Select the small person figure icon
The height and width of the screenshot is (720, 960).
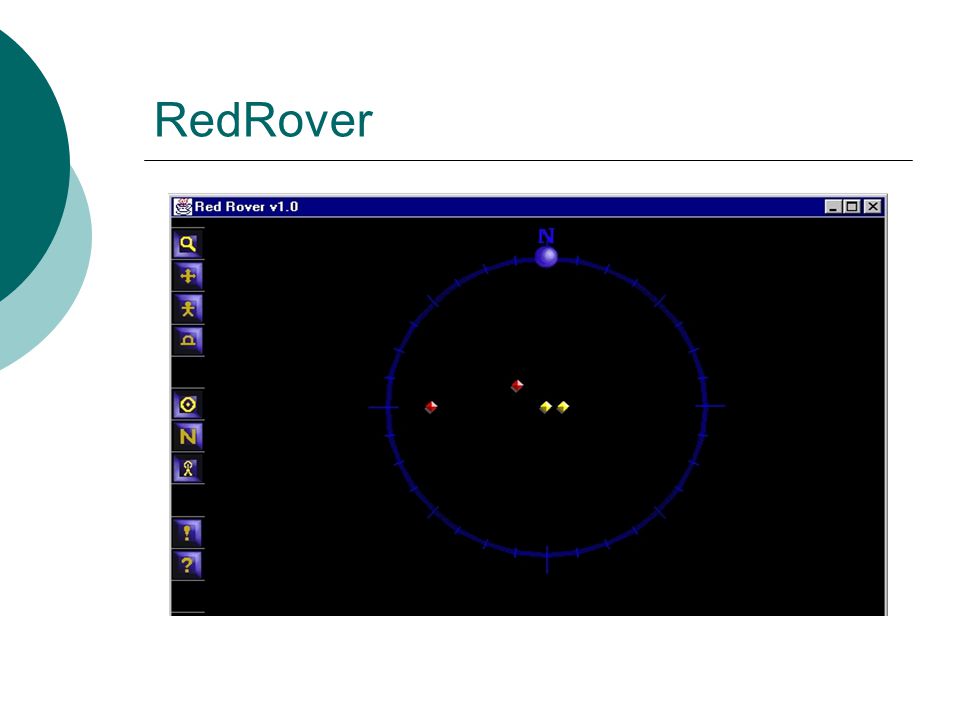188,469
